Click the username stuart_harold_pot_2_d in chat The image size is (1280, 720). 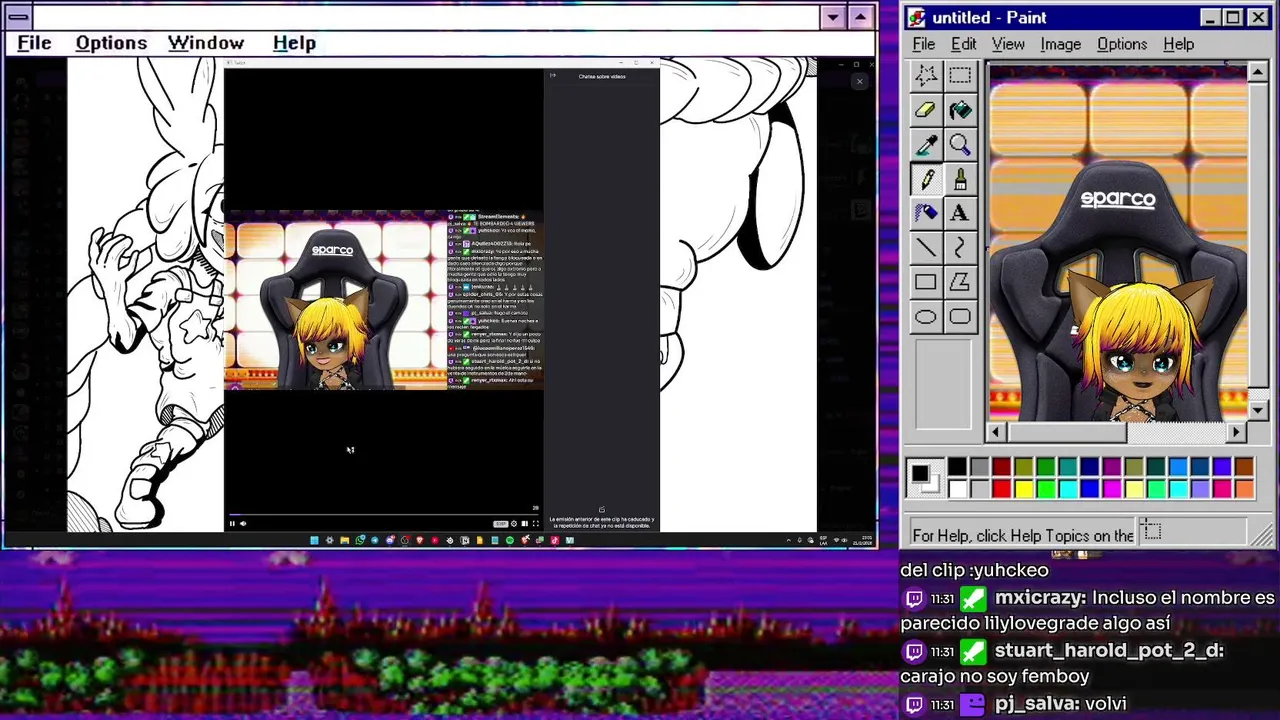point(1109,650)
